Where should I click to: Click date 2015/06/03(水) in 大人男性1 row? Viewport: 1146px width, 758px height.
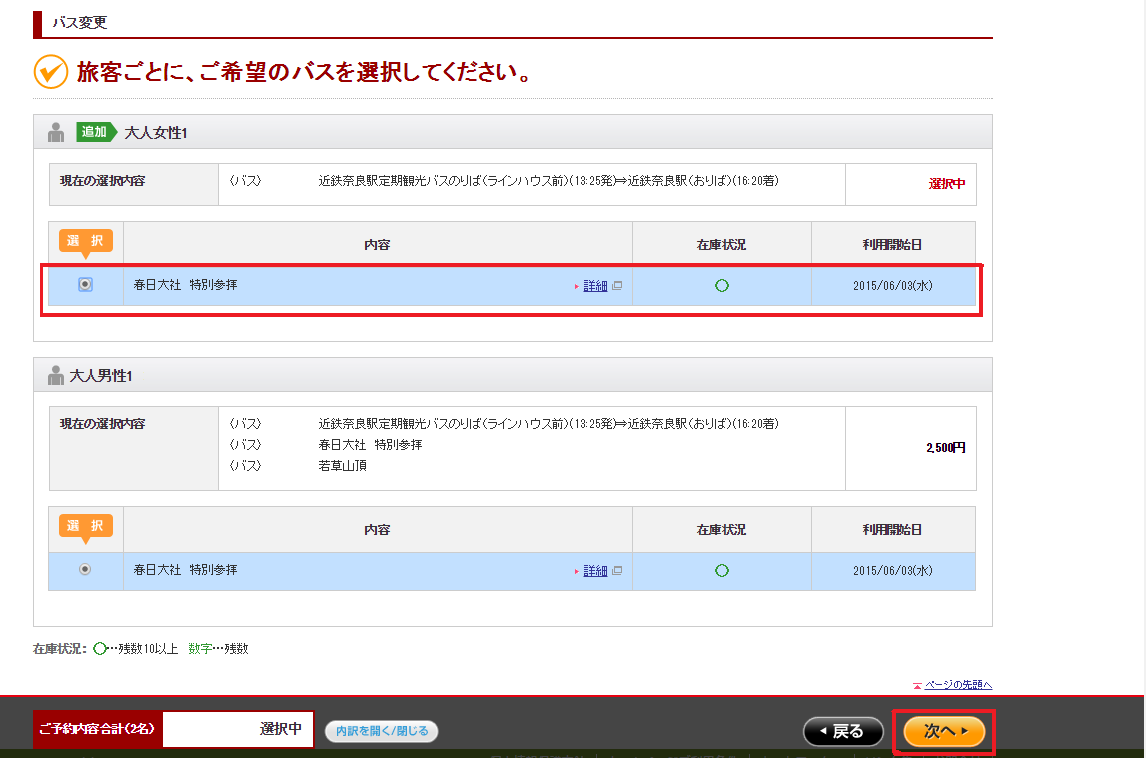point(892,571)
